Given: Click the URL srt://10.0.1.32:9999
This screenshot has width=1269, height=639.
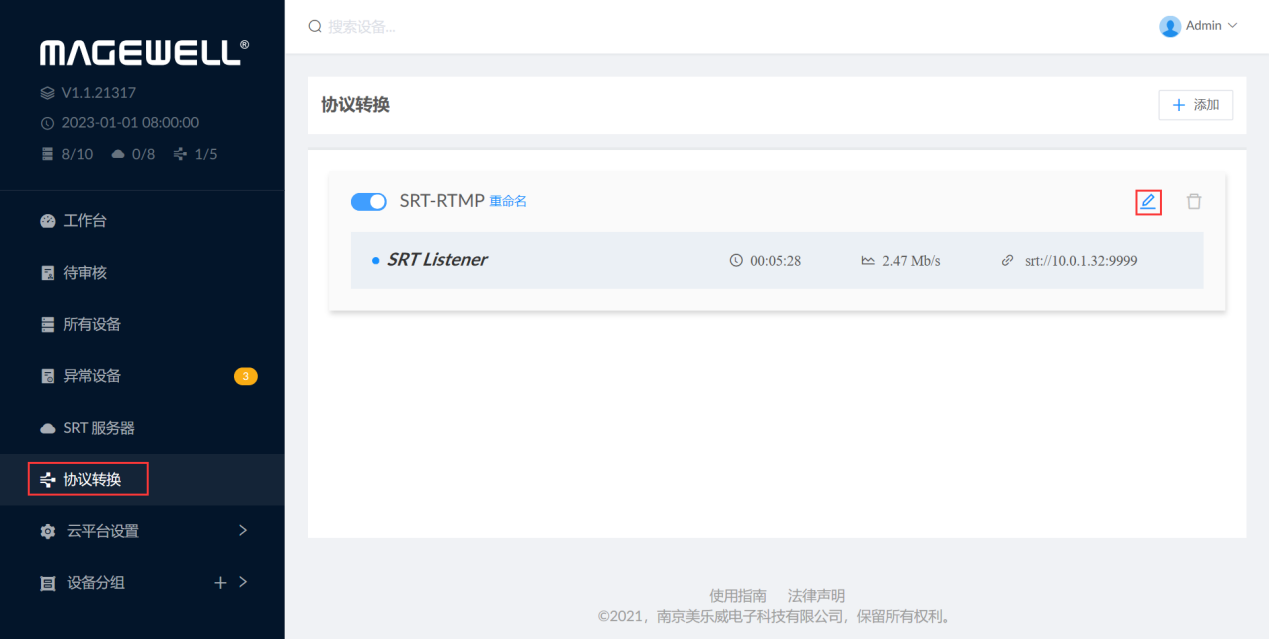Looking at the screenshot, I should (x=1081, y=261).
